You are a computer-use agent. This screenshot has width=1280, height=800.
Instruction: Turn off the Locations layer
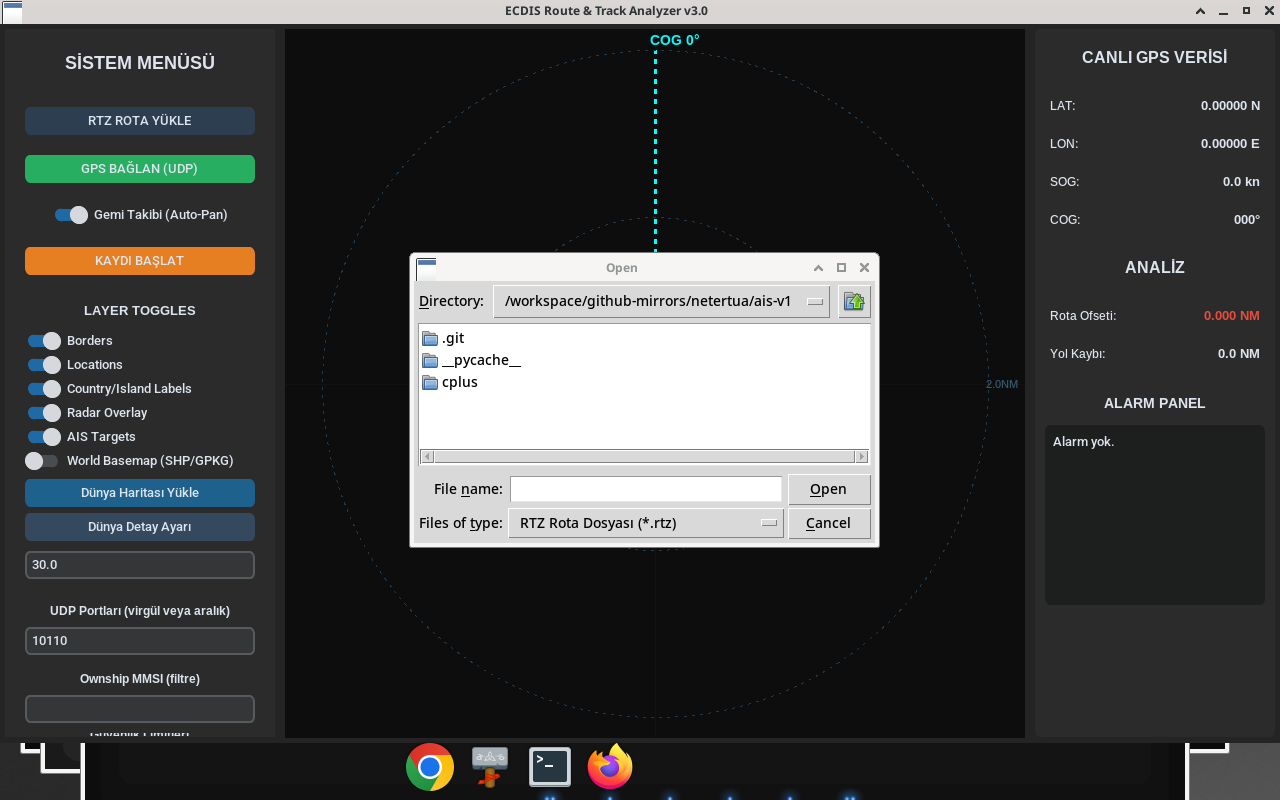tap(44, 365)
